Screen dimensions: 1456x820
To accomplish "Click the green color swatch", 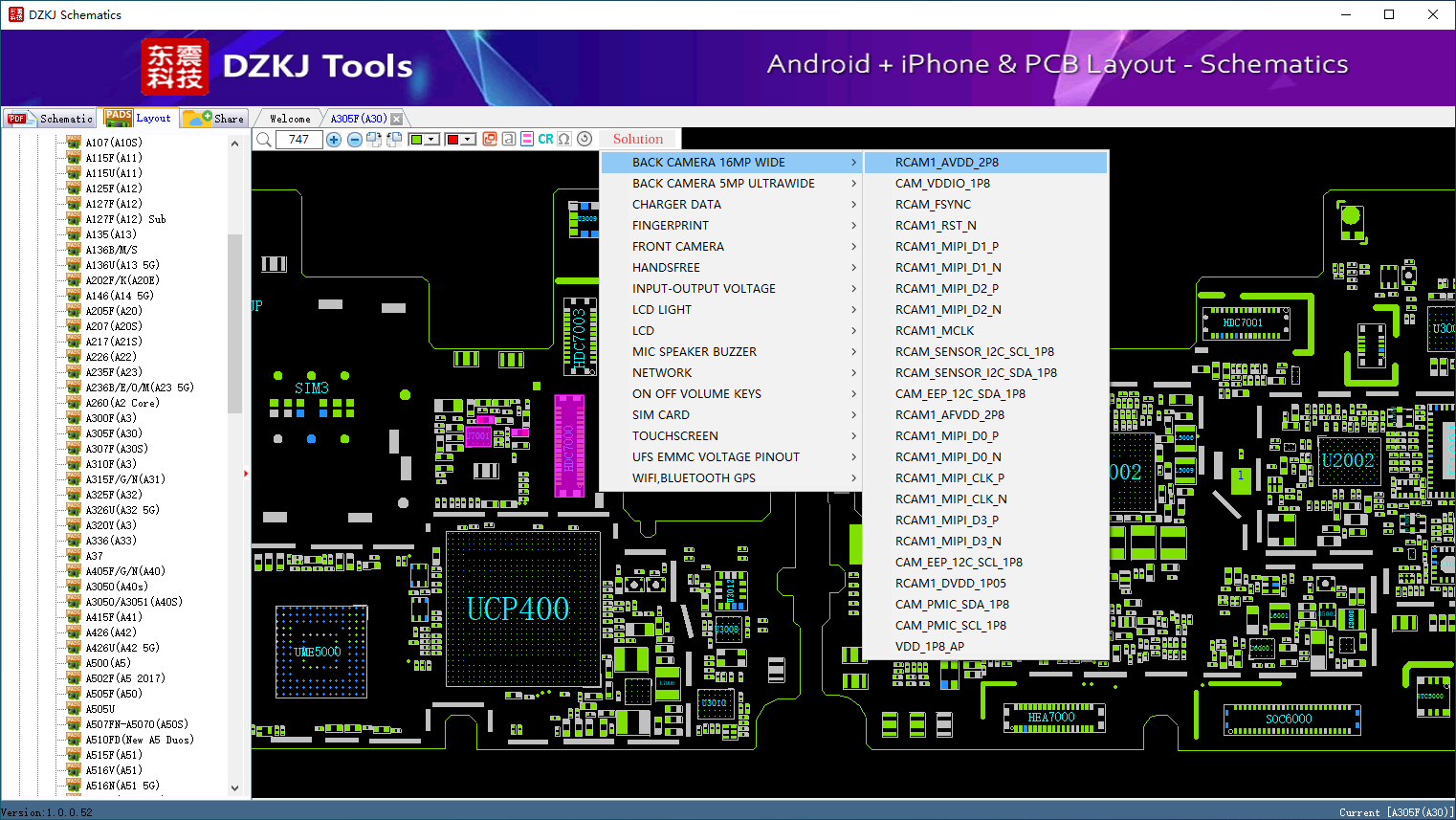I will pyautogui.click(x=416, y=140).
